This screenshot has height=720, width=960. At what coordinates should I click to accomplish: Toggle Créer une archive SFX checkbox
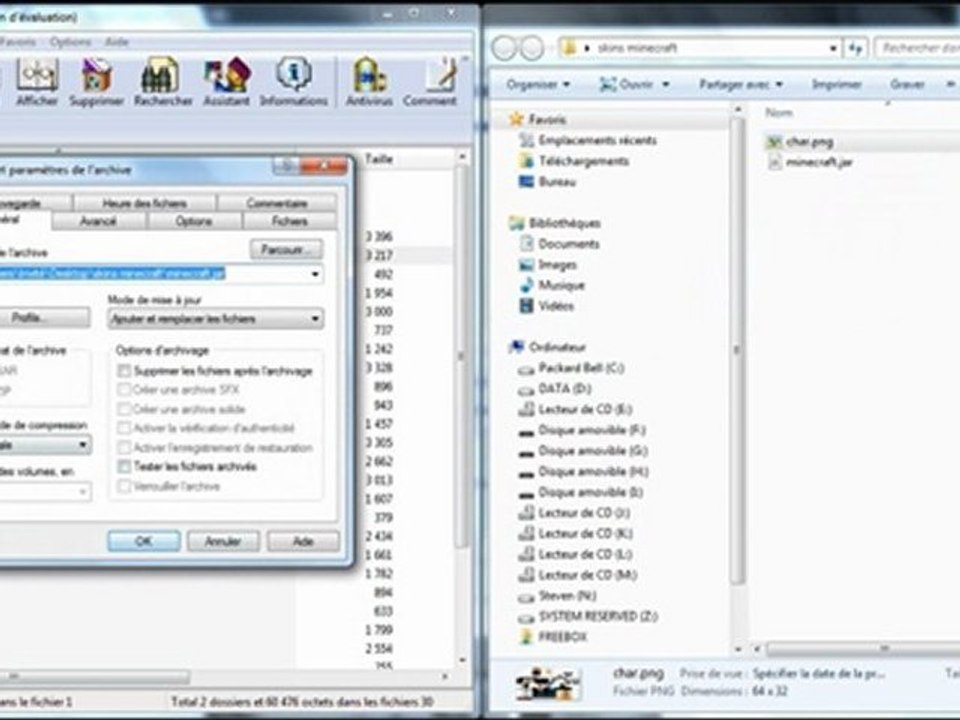[x=124, y=390]
